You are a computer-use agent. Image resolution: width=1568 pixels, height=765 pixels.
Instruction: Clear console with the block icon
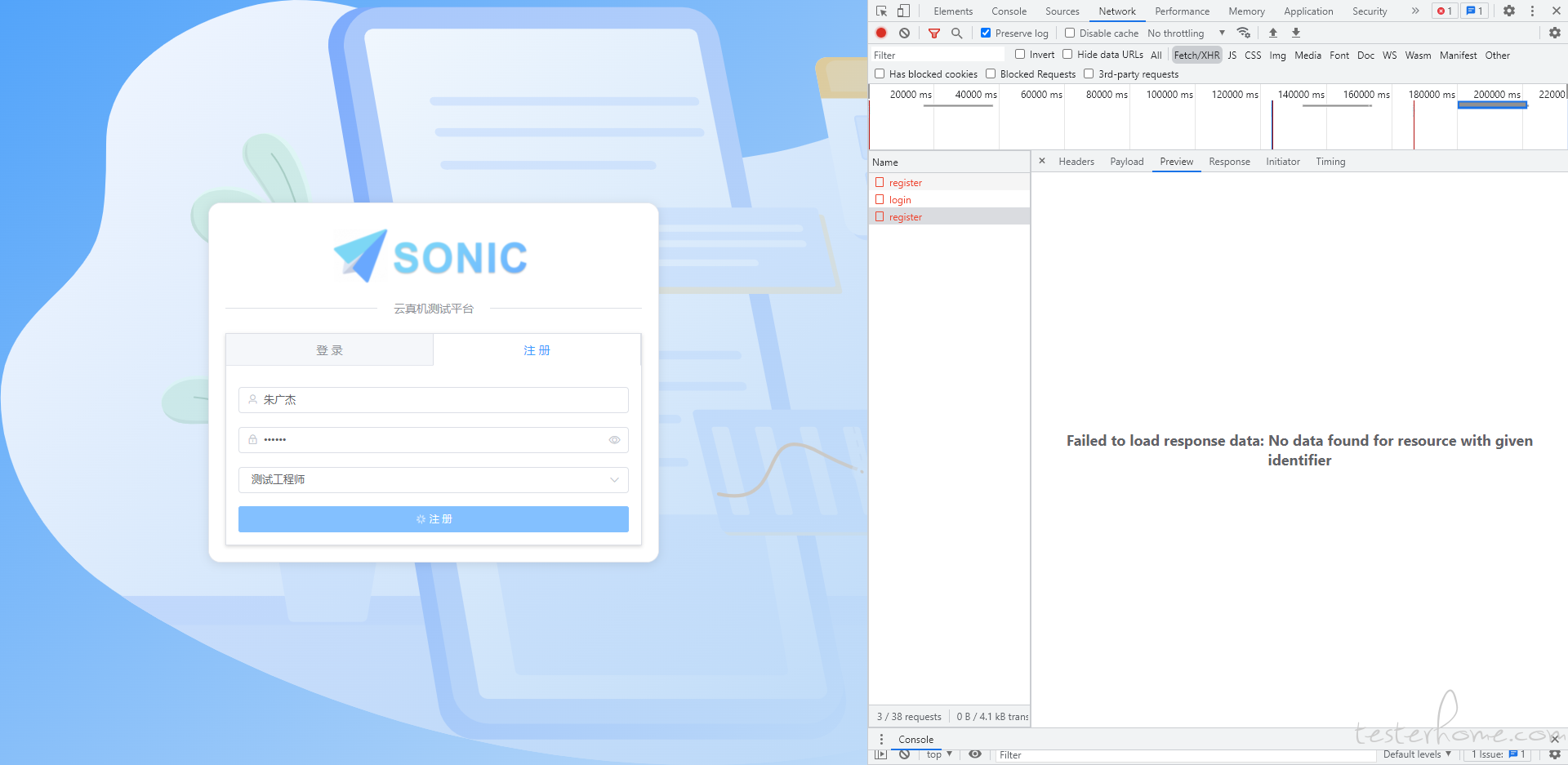pos(904,754)
